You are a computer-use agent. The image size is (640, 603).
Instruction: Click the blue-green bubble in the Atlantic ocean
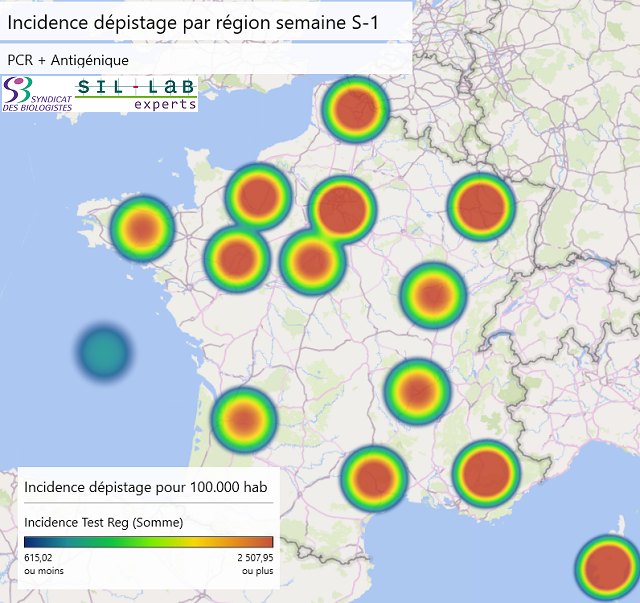pyautogui.click(x=104, y=352)
